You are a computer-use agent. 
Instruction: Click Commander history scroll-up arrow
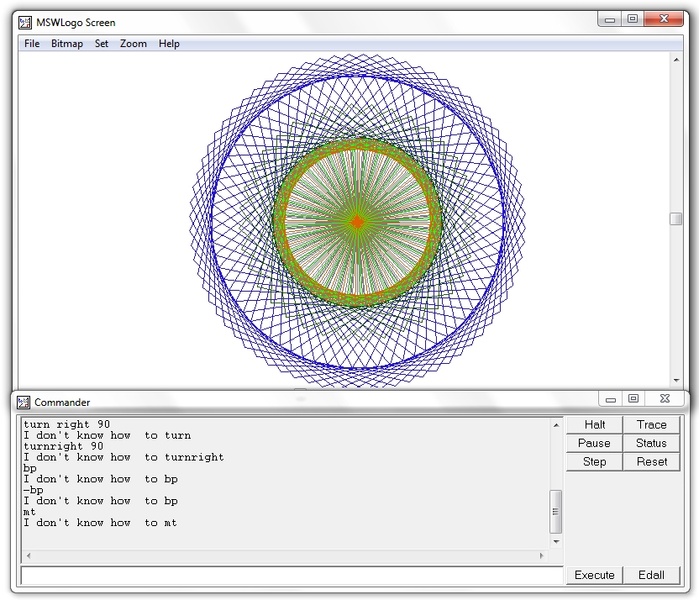pos(556,426)
